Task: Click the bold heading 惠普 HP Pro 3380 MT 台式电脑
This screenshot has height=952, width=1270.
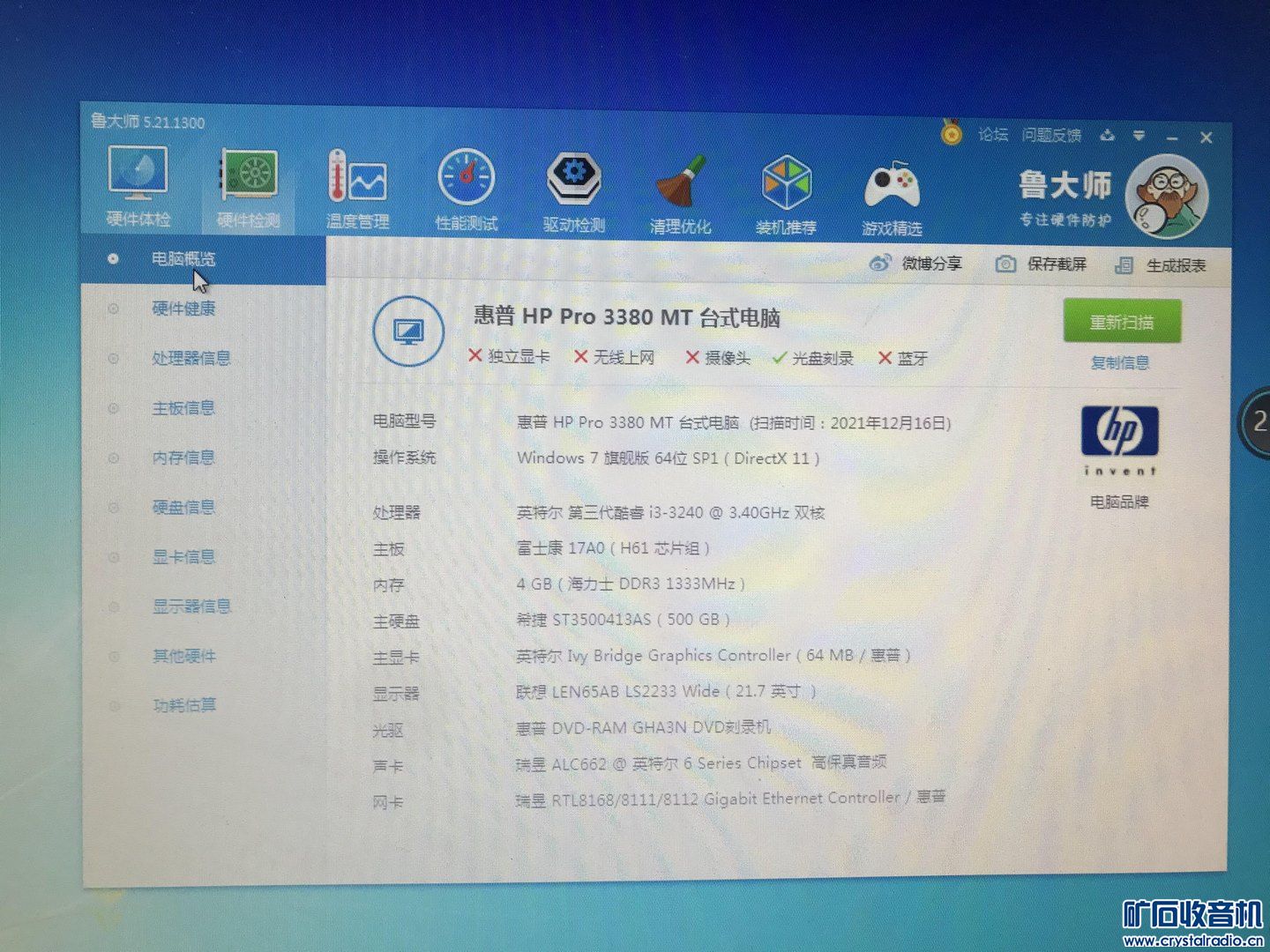Action: [x=627, y=316]
